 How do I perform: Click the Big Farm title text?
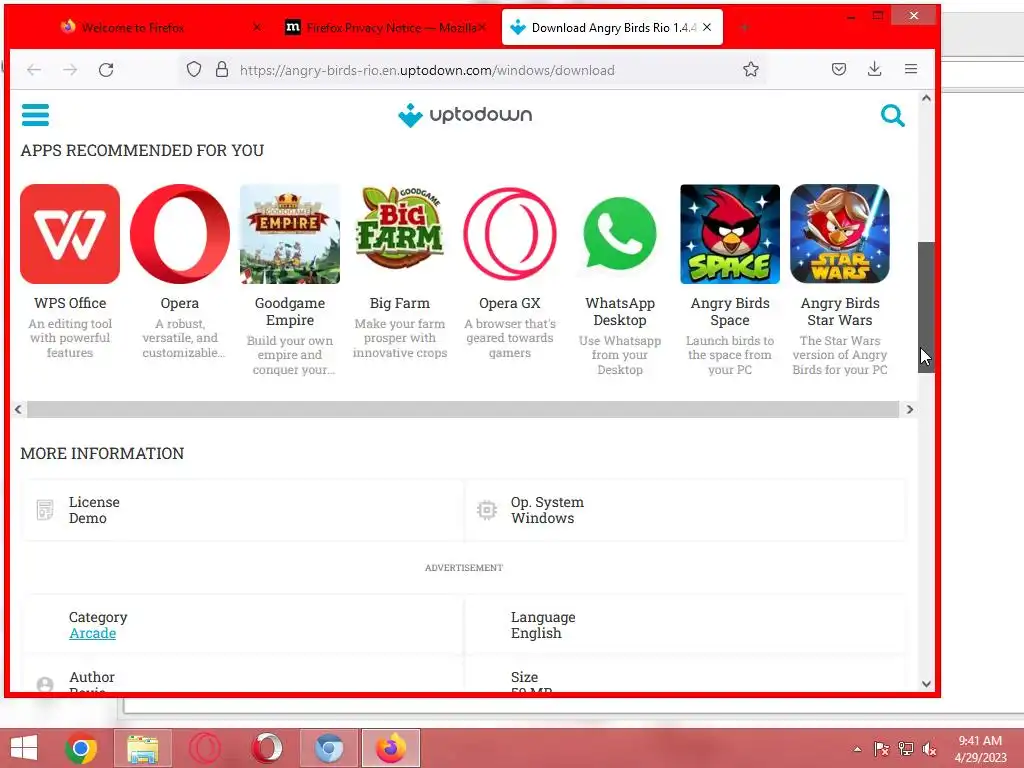(x=400, y=303)
